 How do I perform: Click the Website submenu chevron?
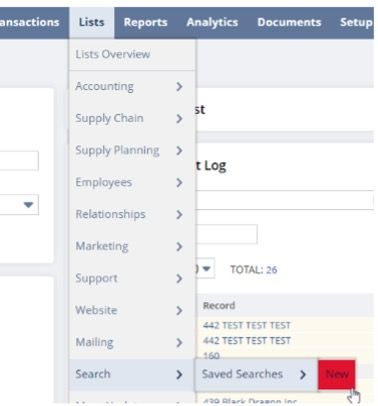pyautogui.click(x=179, y=311)
